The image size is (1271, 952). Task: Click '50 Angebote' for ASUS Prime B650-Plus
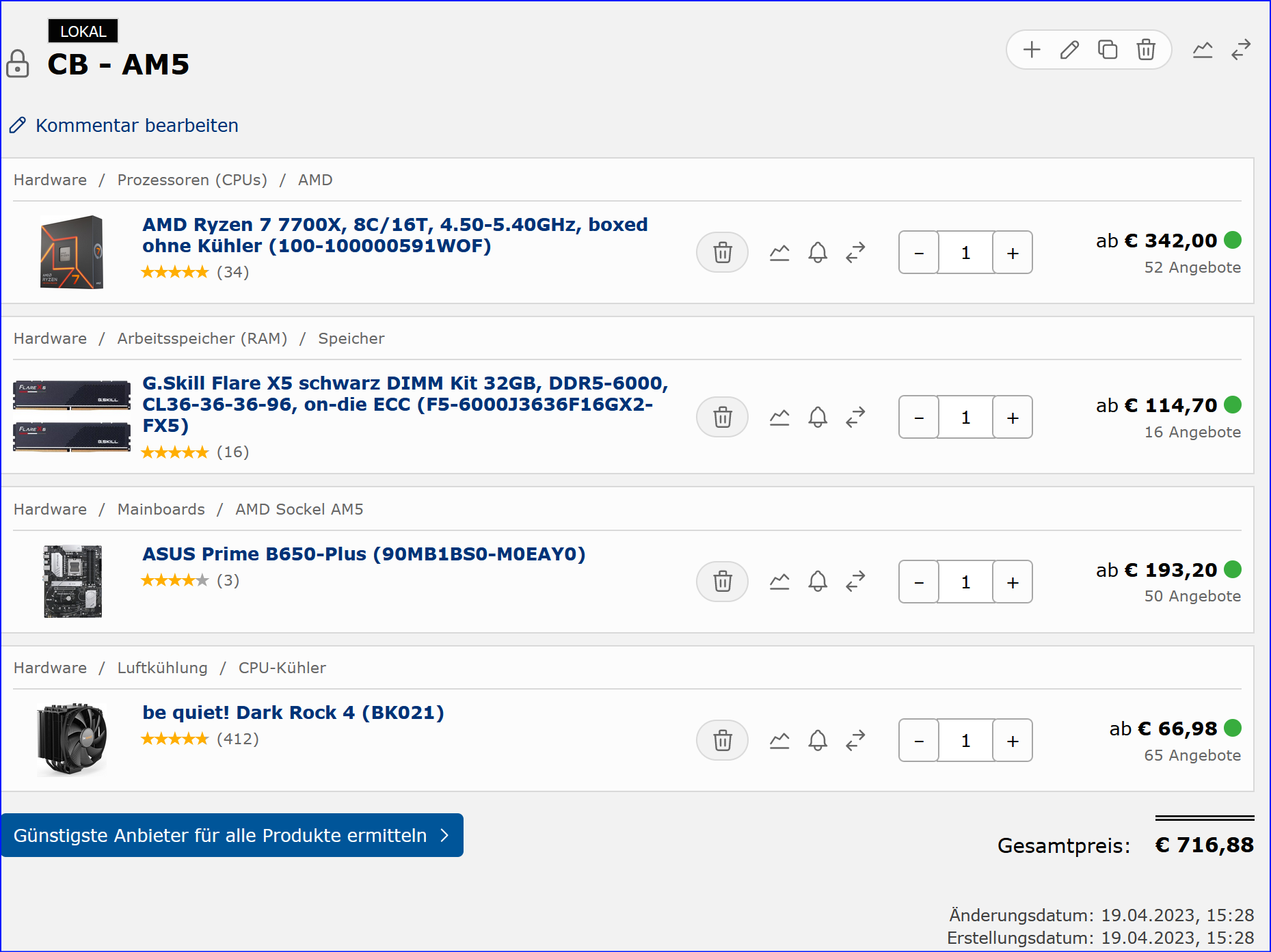pos(1192,596)
